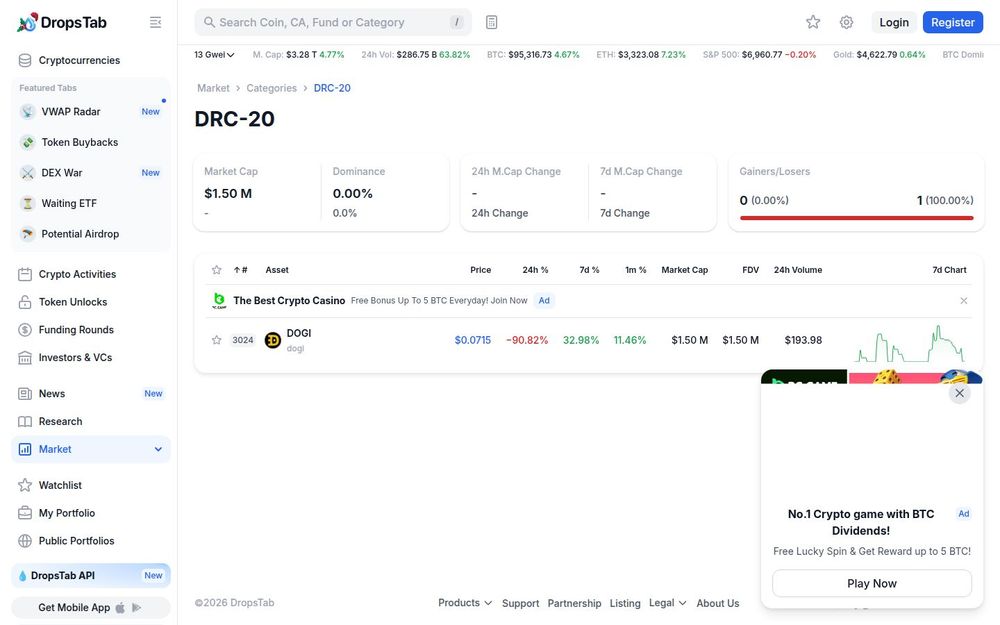Open Token Buybacks featured tab
The image size is (1000, 625).
(x=91, y=142)
